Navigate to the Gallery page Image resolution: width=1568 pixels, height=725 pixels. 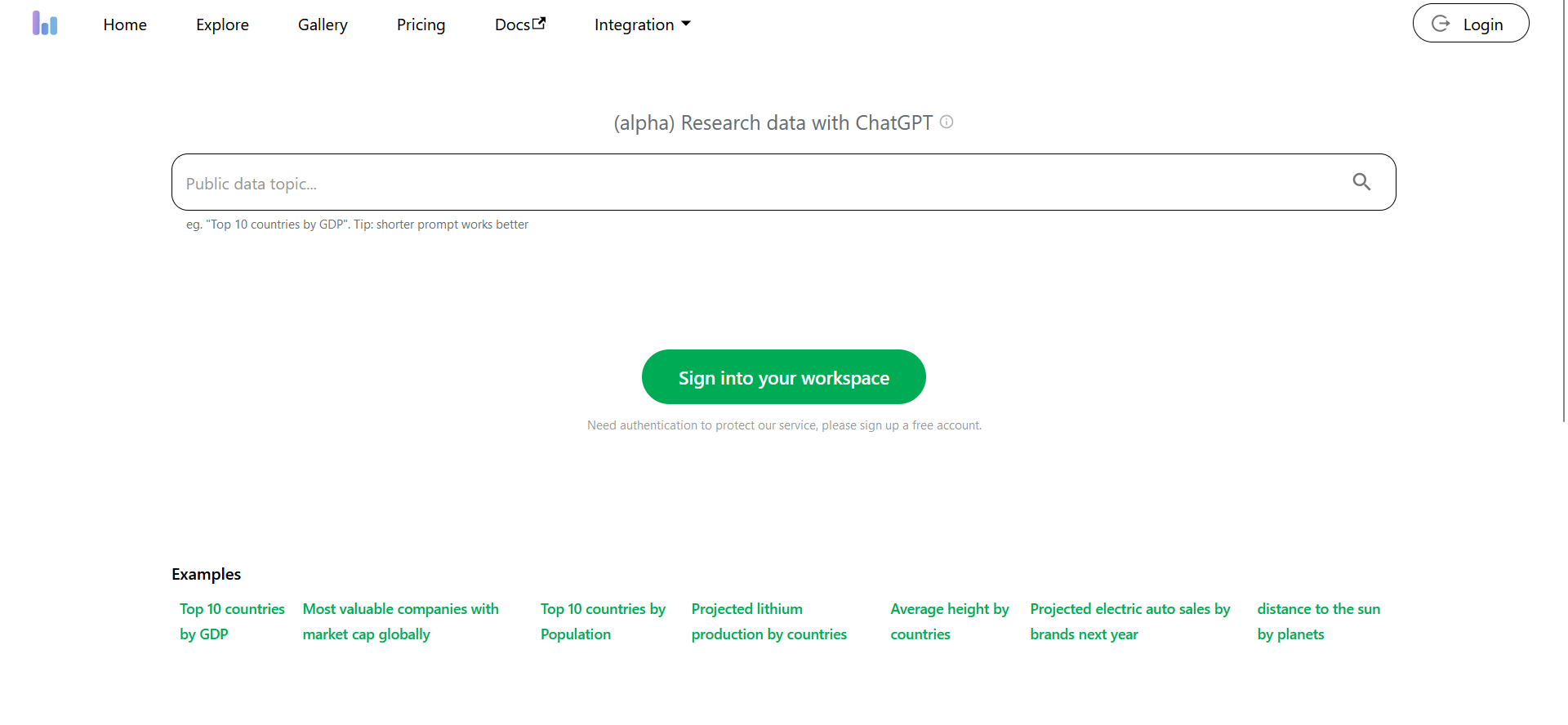[323, 24]
